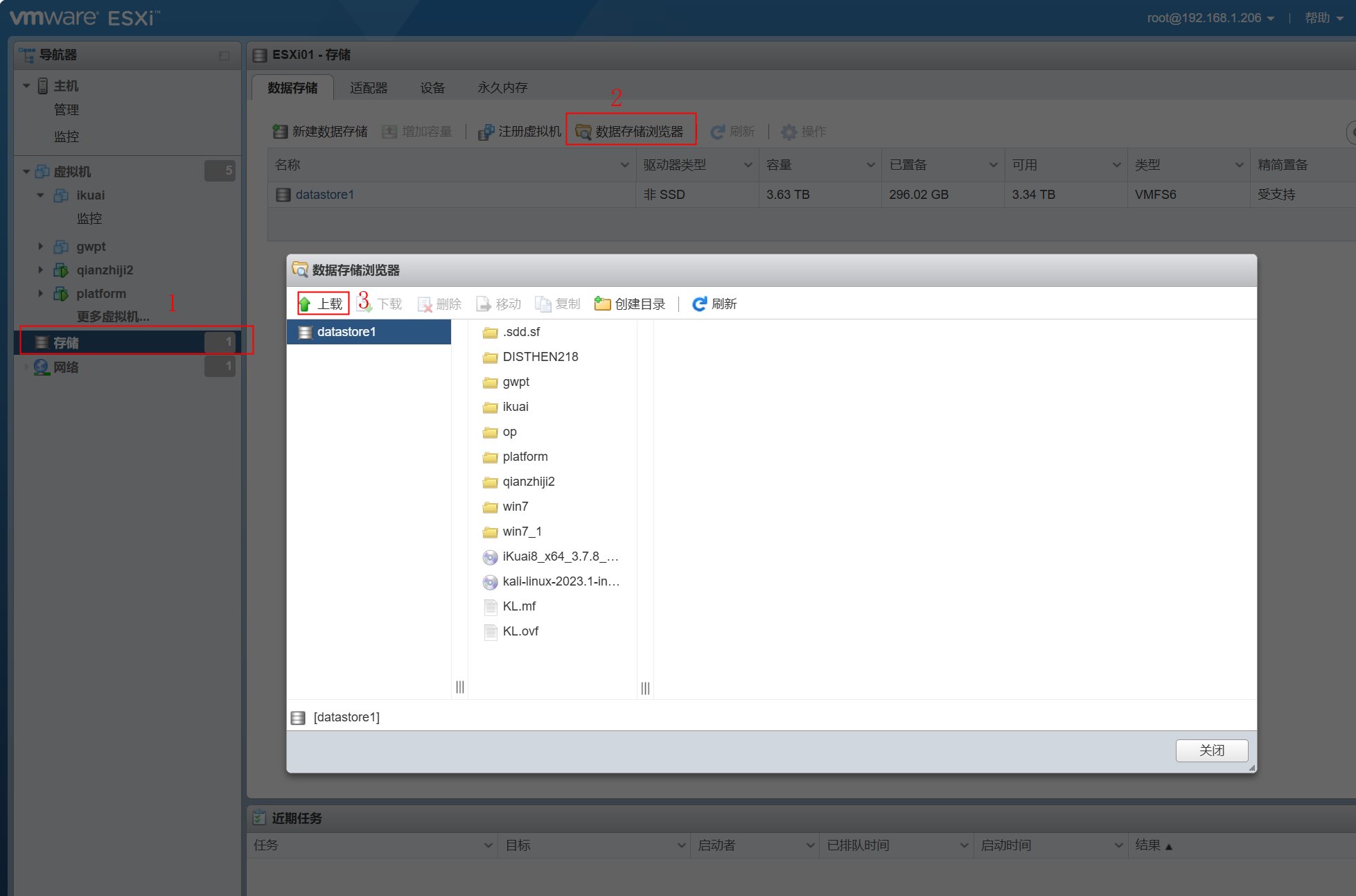The width and height of the screenshot is (1356, 896).
Task: Click the greyed Refresh icon in storage toolbar
Action: [718, 131]
